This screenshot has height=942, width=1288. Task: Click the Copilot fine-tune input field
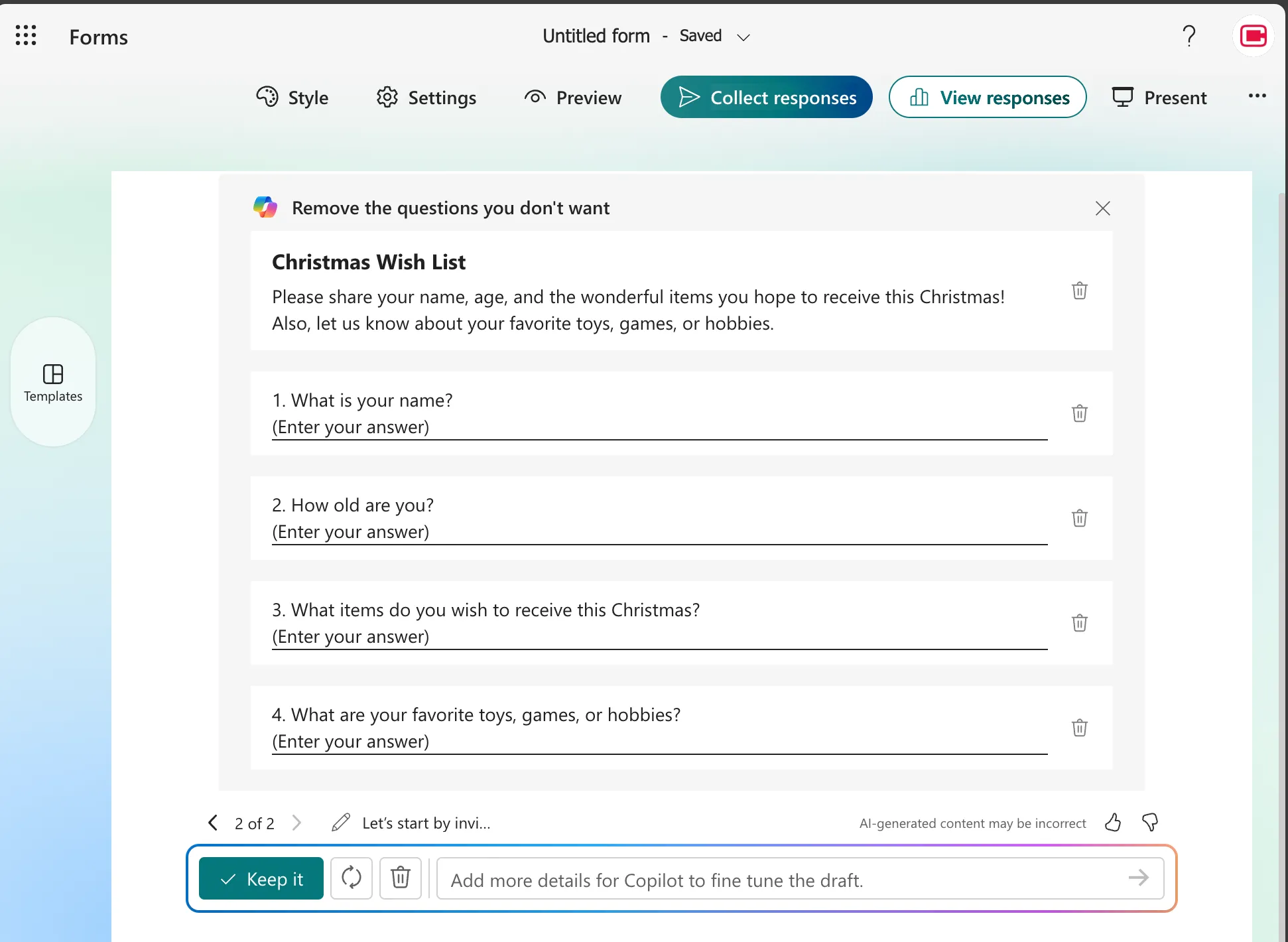tap(730, 880)
